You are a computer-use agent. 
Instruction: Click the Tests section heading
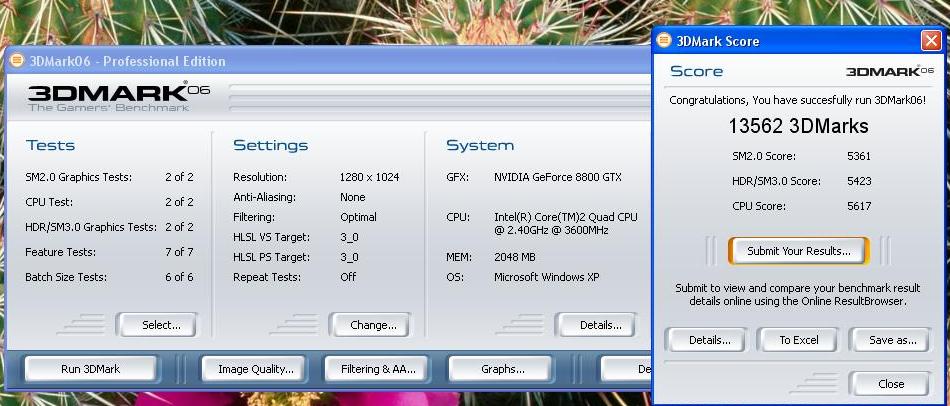coord(50,145)
